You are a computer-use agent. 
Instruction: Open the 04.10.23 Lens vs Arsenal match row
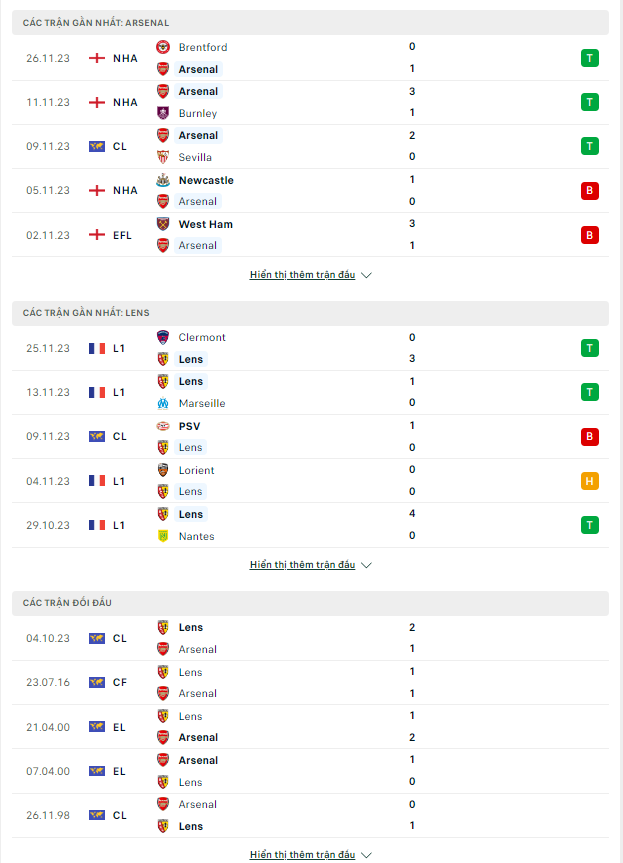tap(310, 638)
